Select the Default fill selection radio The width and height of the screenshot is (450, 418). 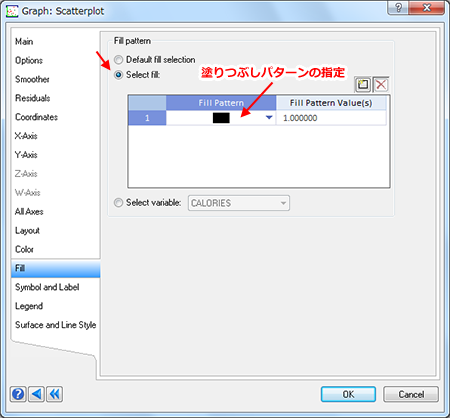(x=118, y=60)
